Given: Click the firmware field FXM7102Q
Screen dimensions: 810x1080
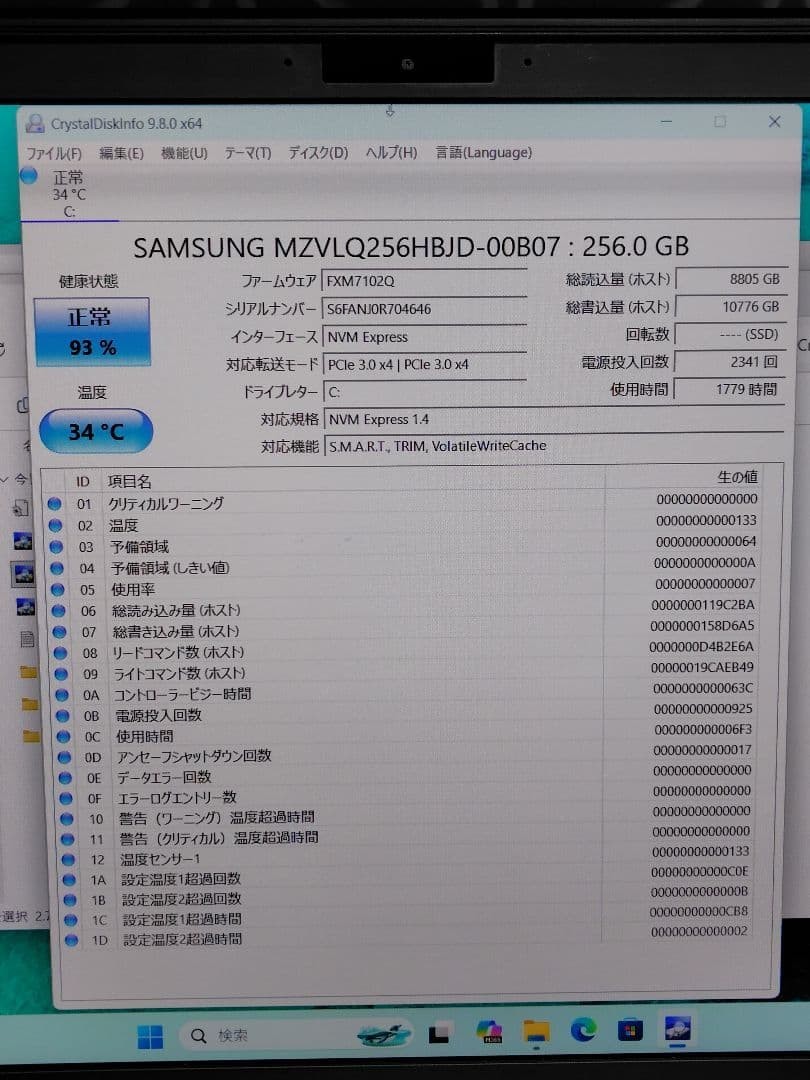Looking at the screenshot, I should 424,281.
